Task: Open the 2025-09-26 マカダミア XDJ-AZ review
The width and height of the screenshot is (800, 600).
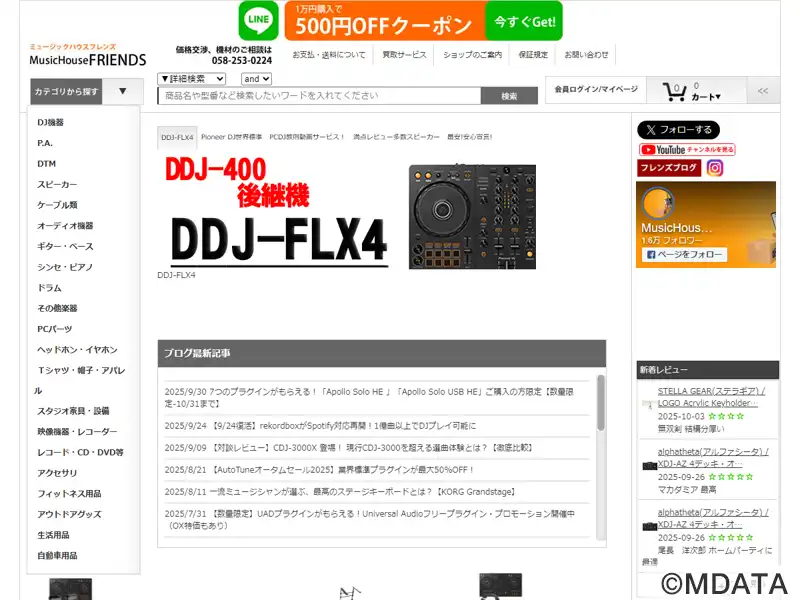Action: tap(713, 458)
